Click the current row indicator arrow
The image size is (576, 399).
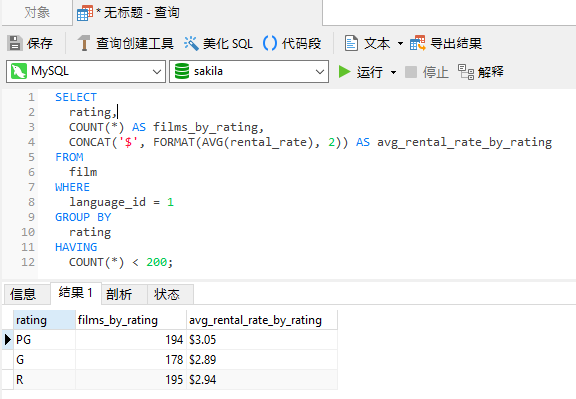coord(8,339)
